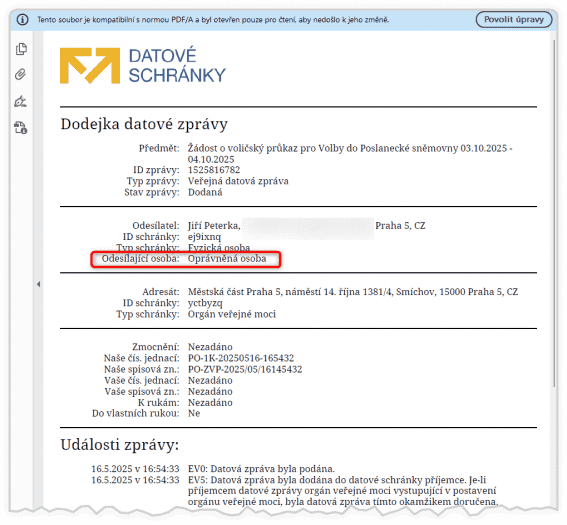Click the Datové schránky logo
The image size is (567, 525).
(x=143, y=66)
